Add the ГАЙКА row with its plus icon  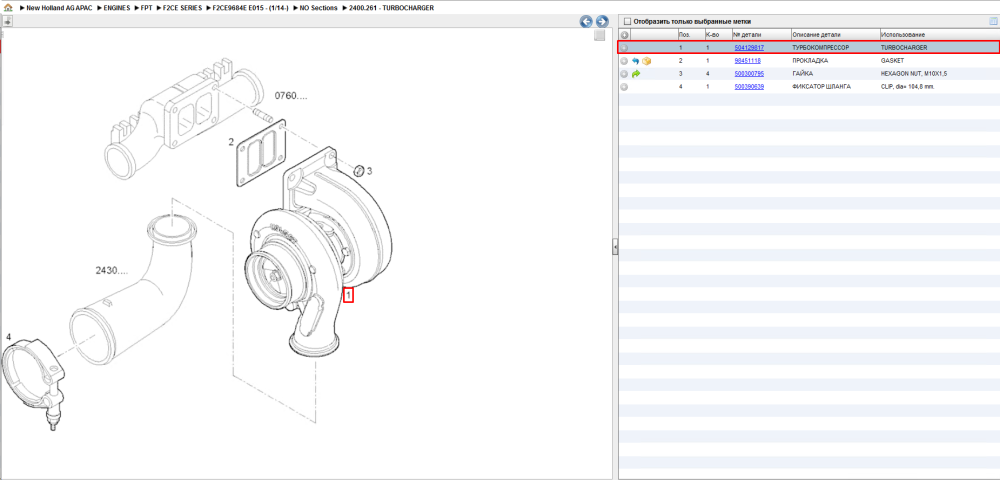pyautogui.click(x=624, y=74)
